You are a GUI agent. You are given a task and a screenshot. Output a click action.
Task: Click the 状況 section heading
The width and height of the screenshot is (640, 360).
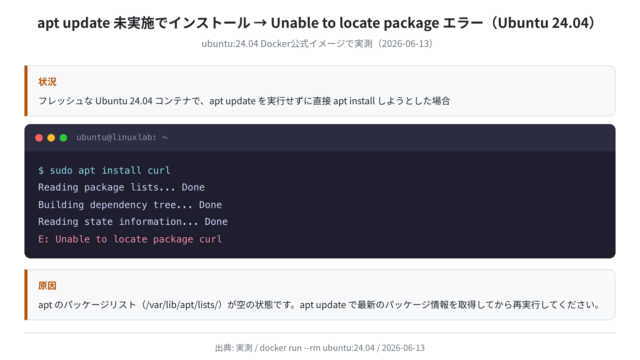47,82
